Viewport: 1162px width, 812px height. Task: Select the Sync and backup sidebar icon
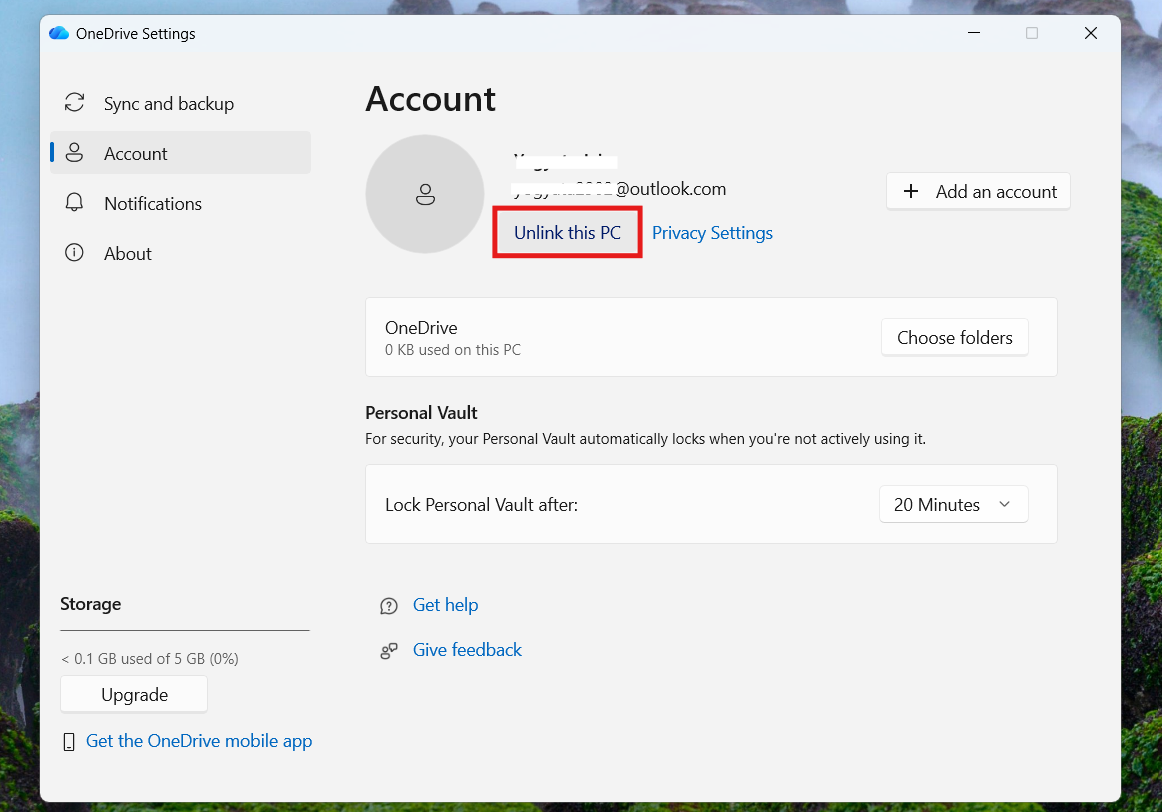(x=75, y=103)
